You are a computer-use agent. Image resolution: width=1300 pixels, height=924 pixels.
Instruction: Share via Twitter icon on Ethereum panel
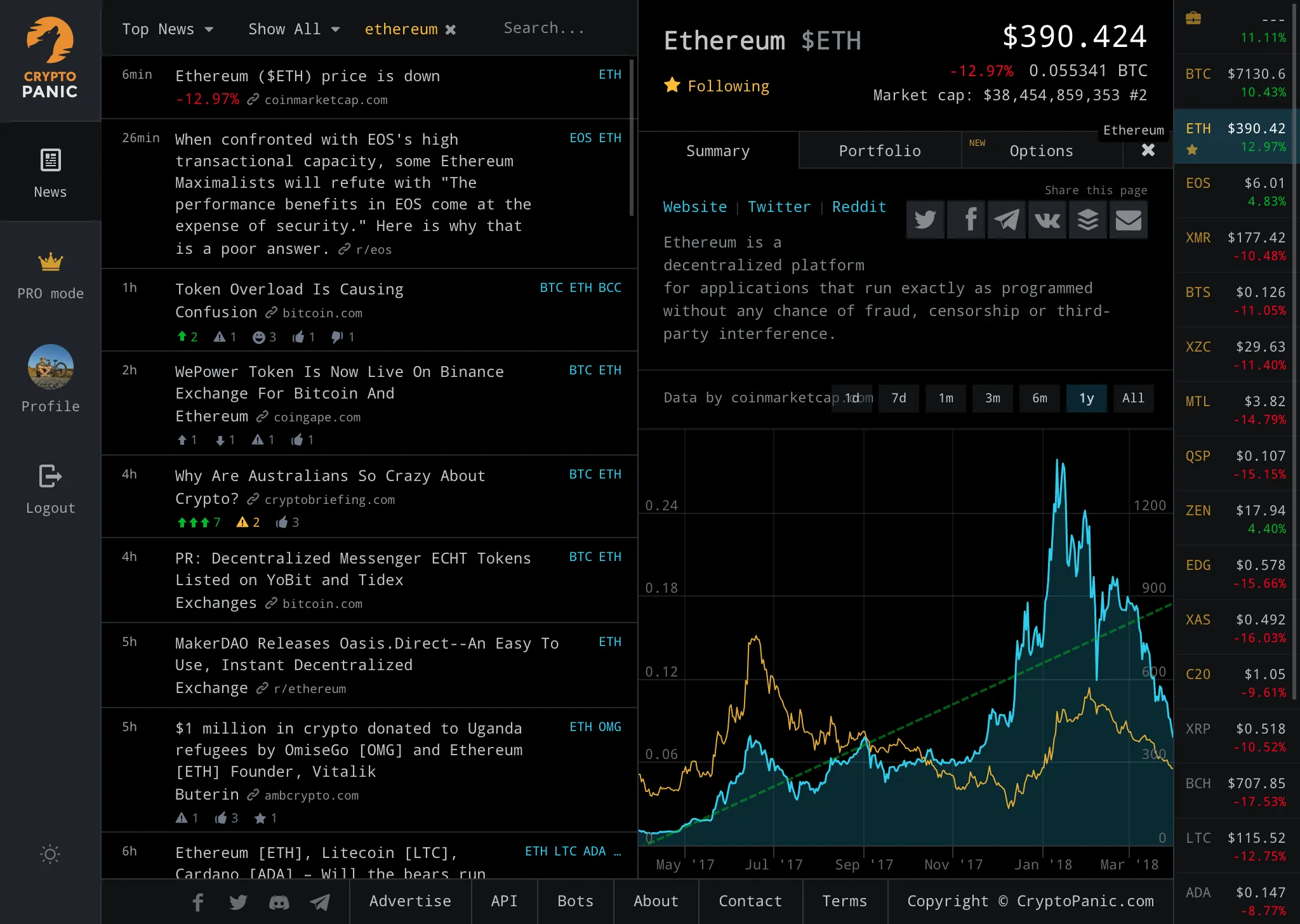tap(925, 219)
